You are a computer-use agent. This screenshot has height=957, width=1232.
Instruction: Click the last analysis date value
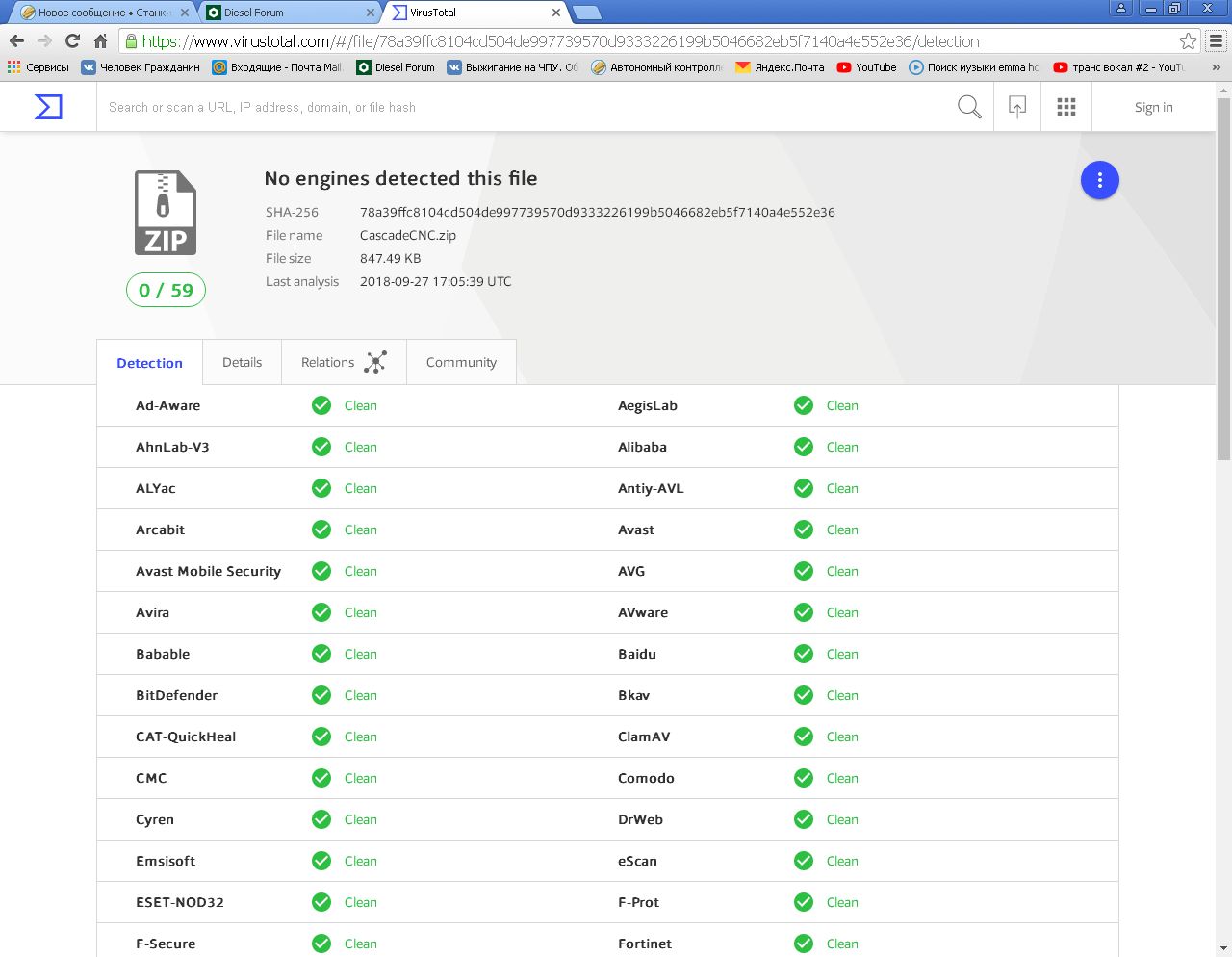(436, 281)
